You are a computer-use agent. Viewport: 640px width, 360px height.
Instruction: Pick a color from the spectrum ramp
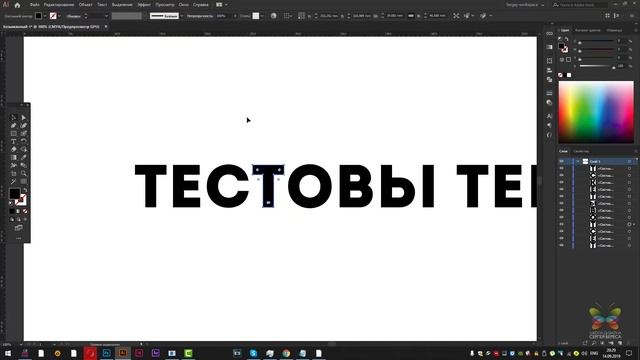(596, 112)
